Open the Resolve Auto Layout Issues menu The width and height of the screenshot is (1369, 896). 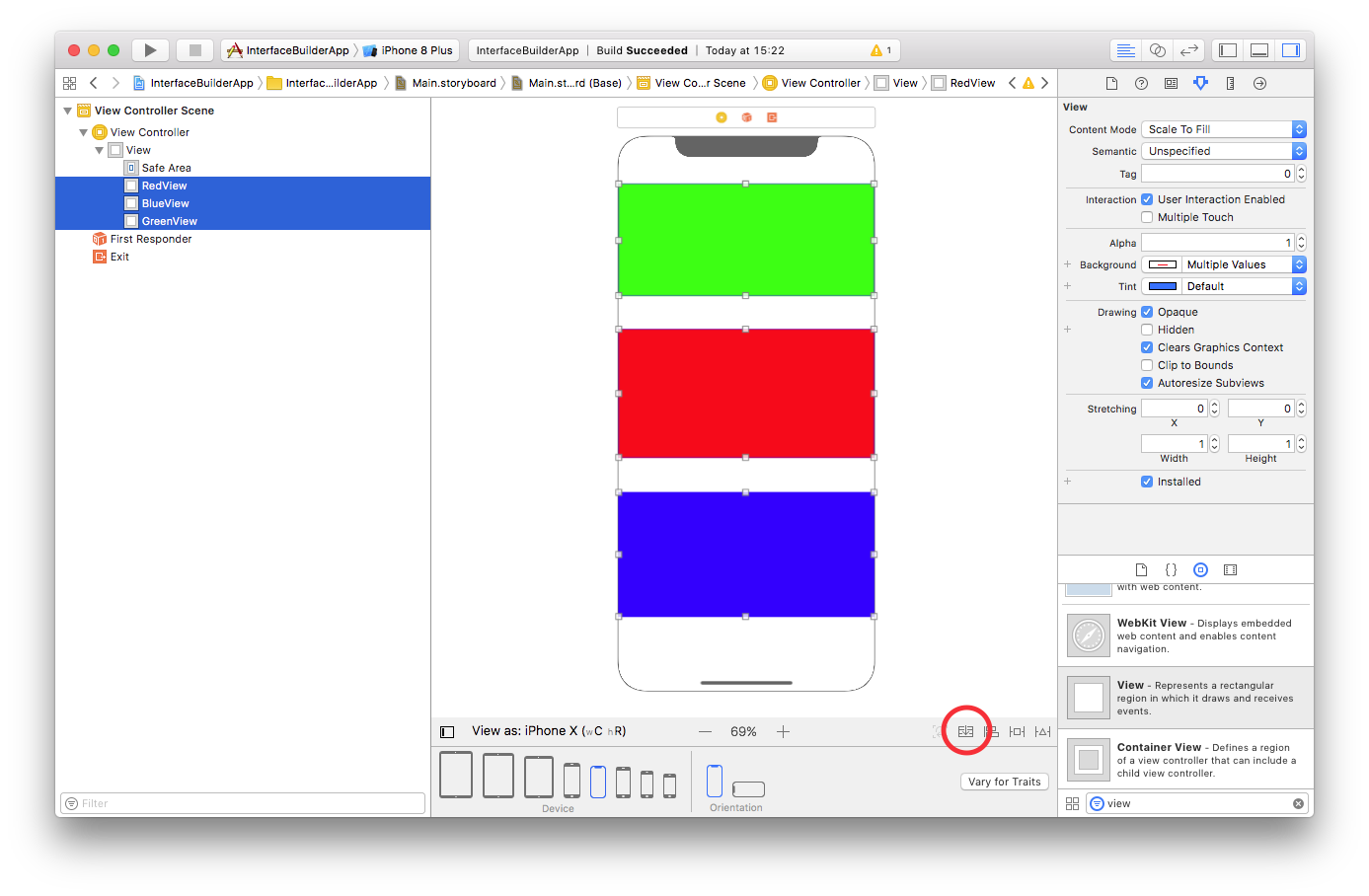point(1042,731)
